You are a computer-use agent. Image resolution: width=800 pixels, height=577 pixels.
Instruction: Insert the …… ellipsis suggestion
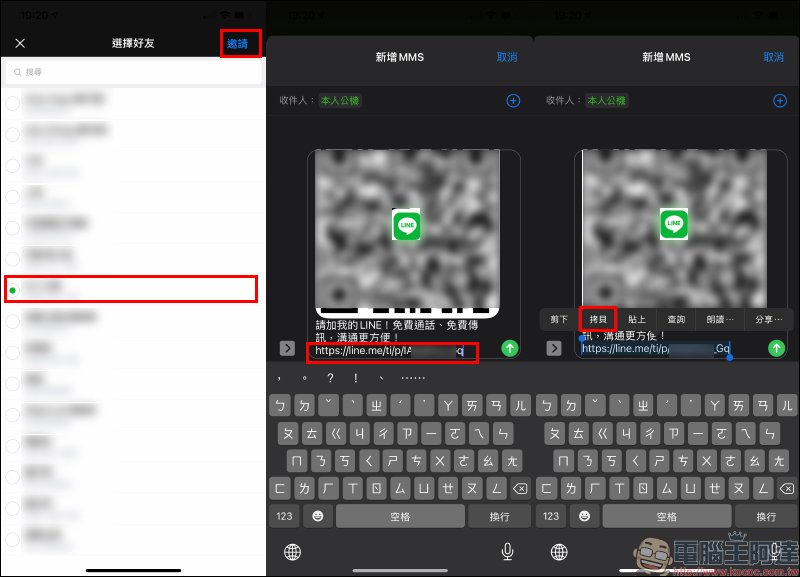(413, 378)
